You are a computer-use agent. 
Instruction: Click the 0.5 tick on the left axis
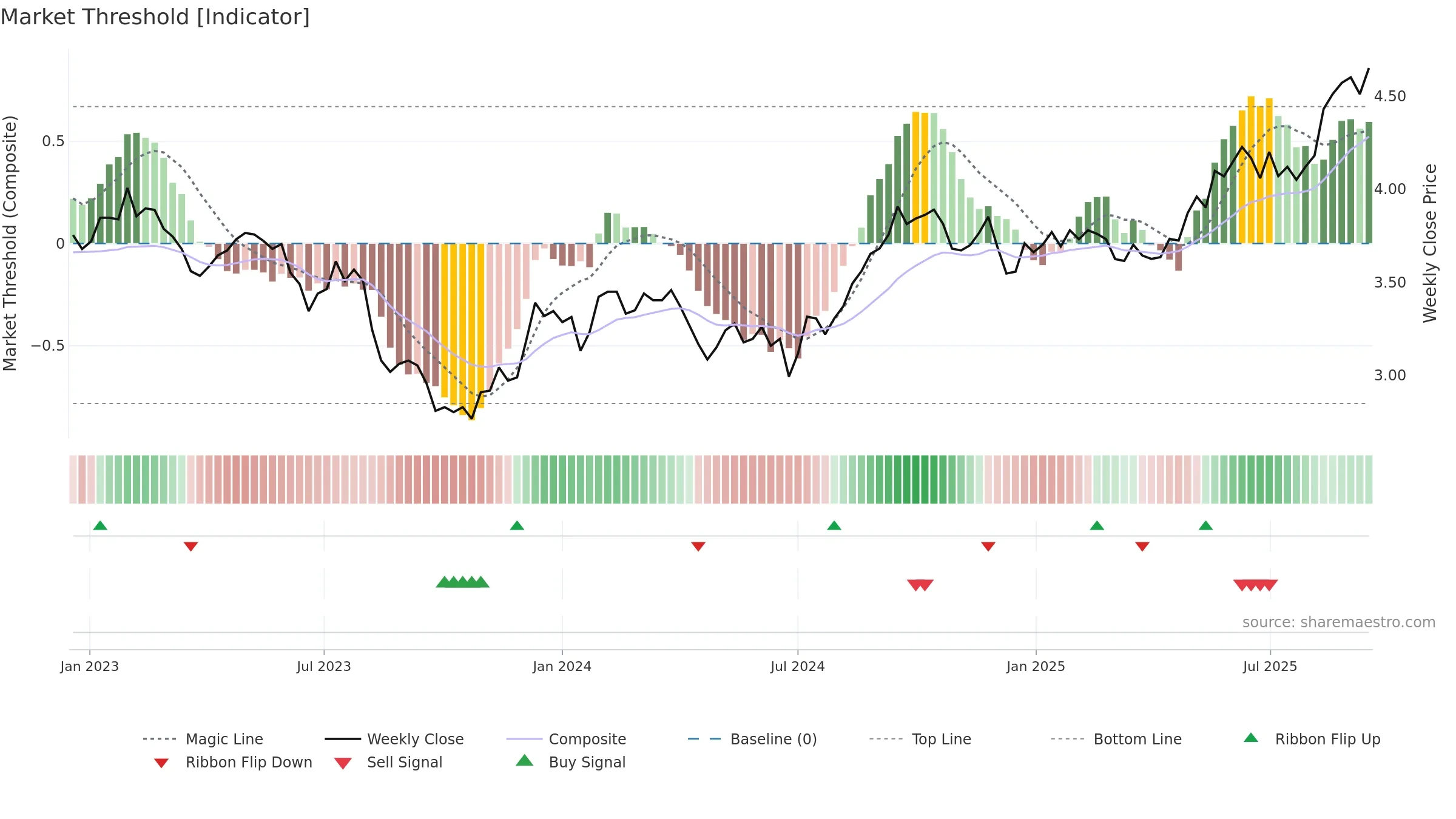[x=53, y=141]
